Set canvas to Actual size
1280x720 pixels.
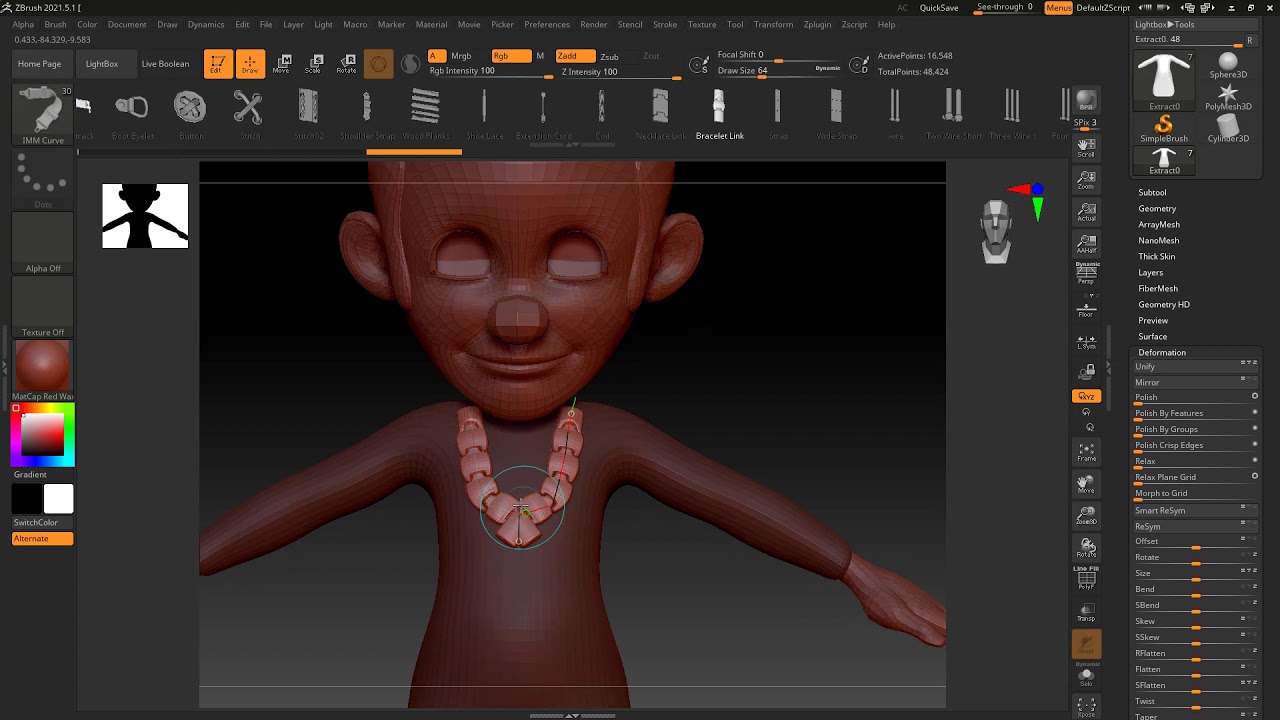point(1086,212)
